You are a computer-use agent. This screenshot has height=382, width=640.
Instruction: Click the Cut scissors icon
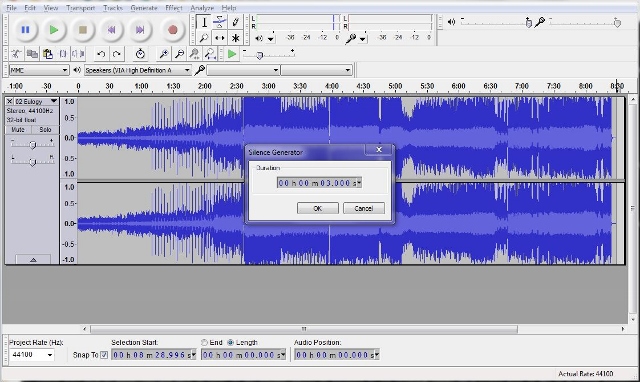point(16,54)
